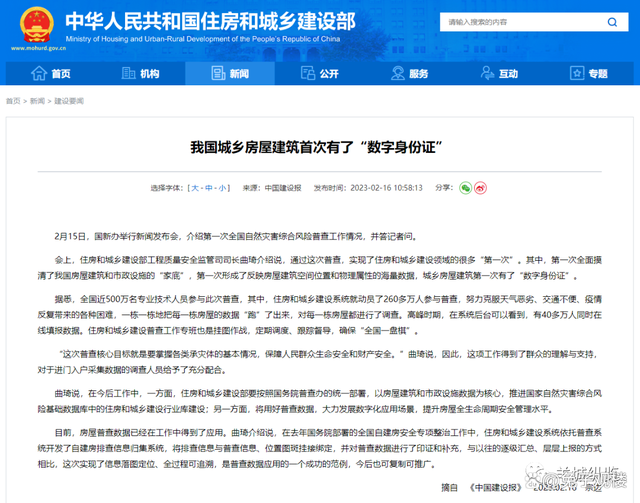
Task: Click the 机构 building icon
Action: 129,73
